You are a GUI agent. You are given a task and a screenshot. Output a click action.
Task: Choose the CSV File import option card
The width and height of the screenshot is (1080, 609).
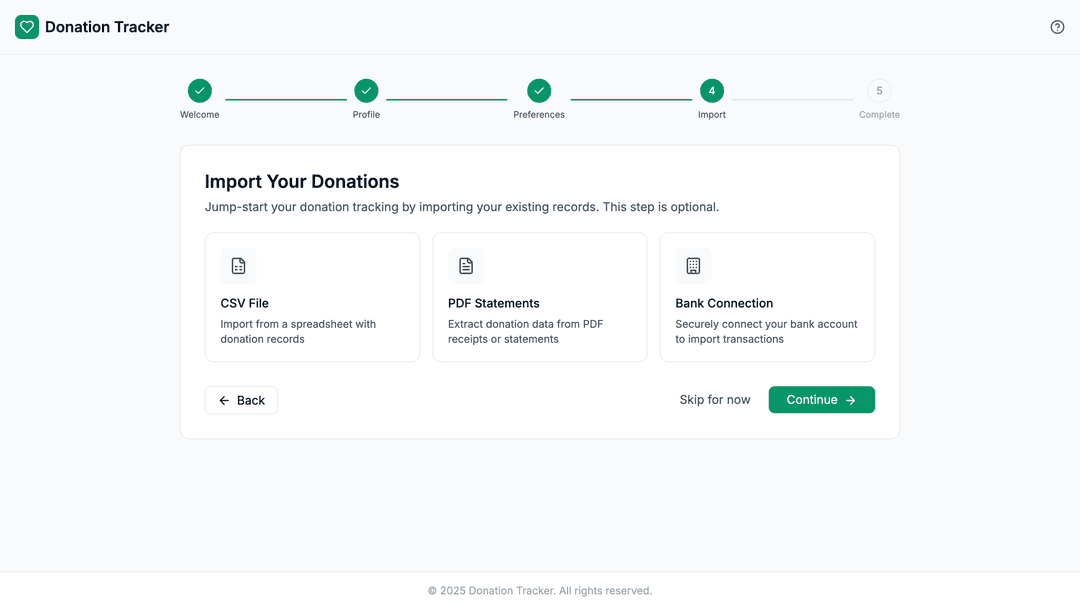pyautogui.click(x=312, y=297)
